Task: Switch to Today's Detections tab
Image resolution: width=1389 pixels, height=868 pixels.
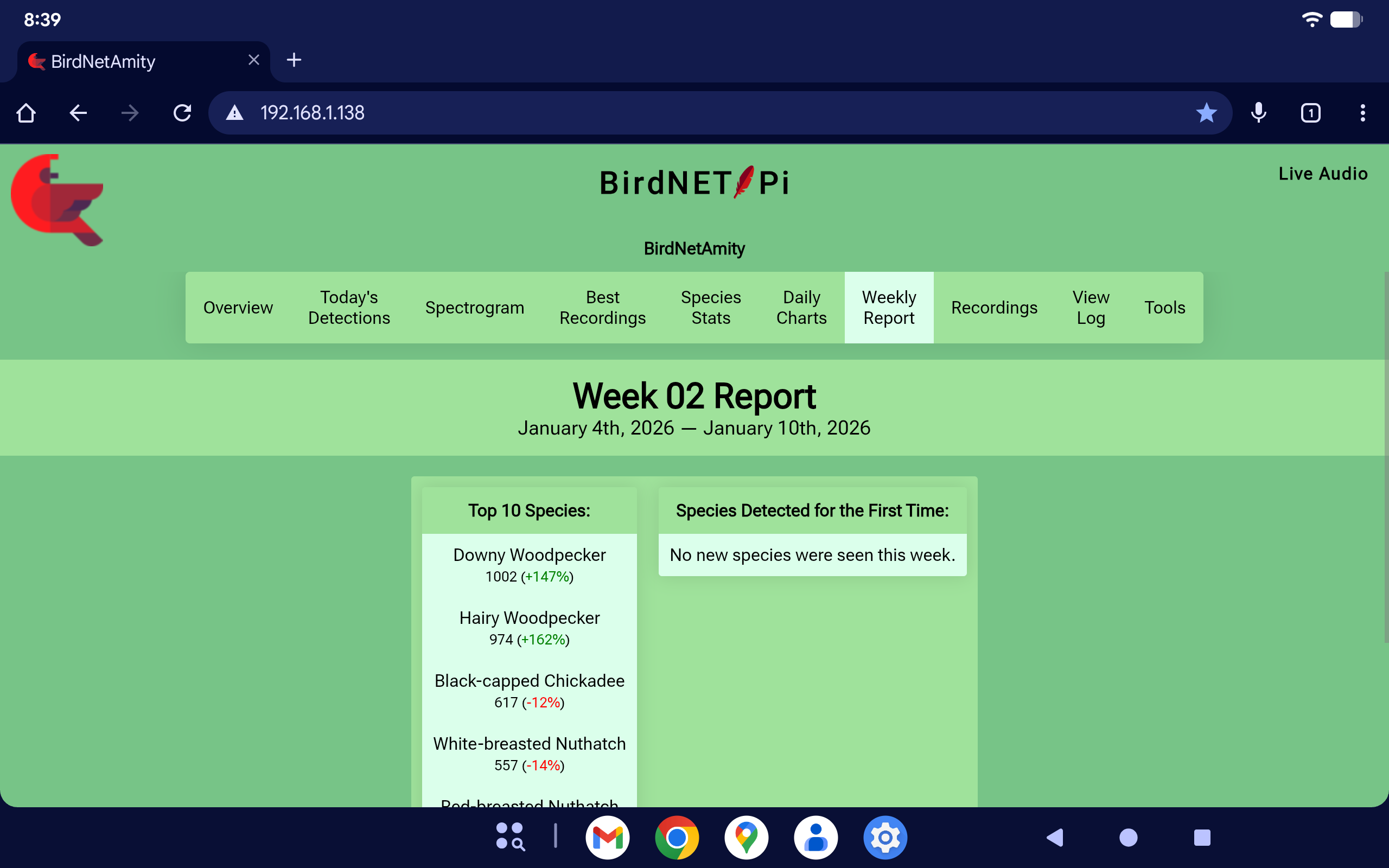Action: coord(348,308)
